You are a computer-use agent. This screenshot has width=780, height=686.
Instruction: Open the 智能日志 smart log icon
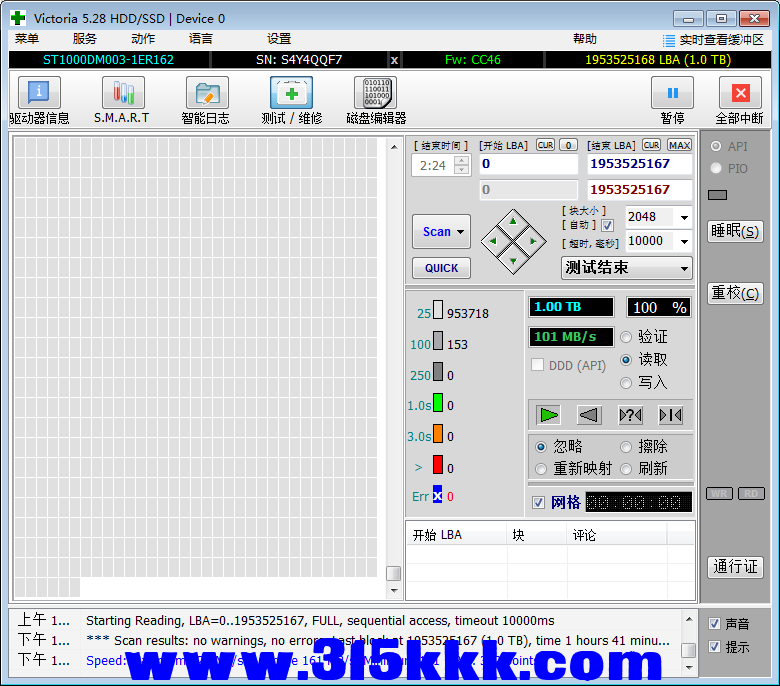click(x=206, y=93)
